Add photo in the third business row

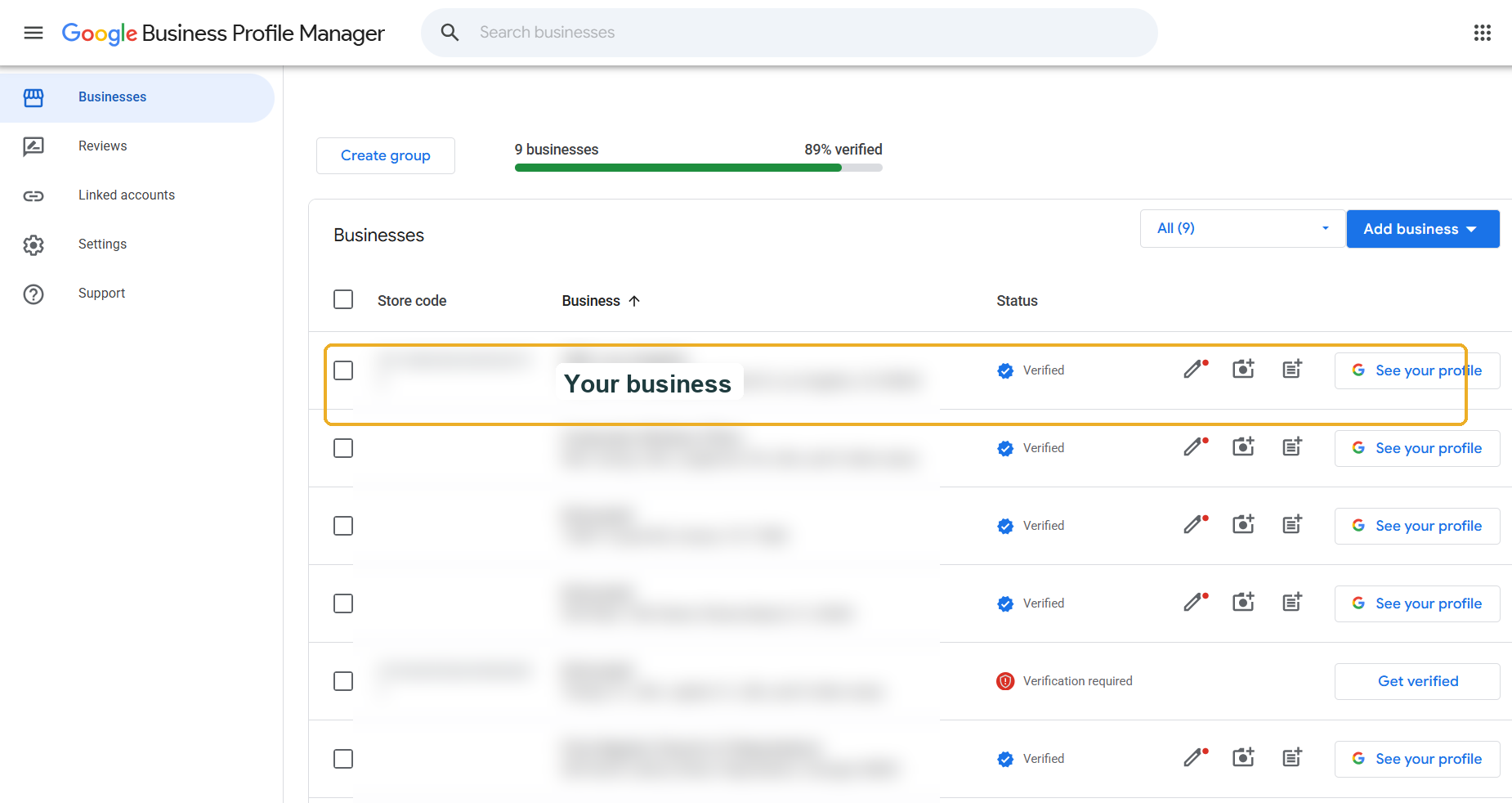coord(1243,525)
